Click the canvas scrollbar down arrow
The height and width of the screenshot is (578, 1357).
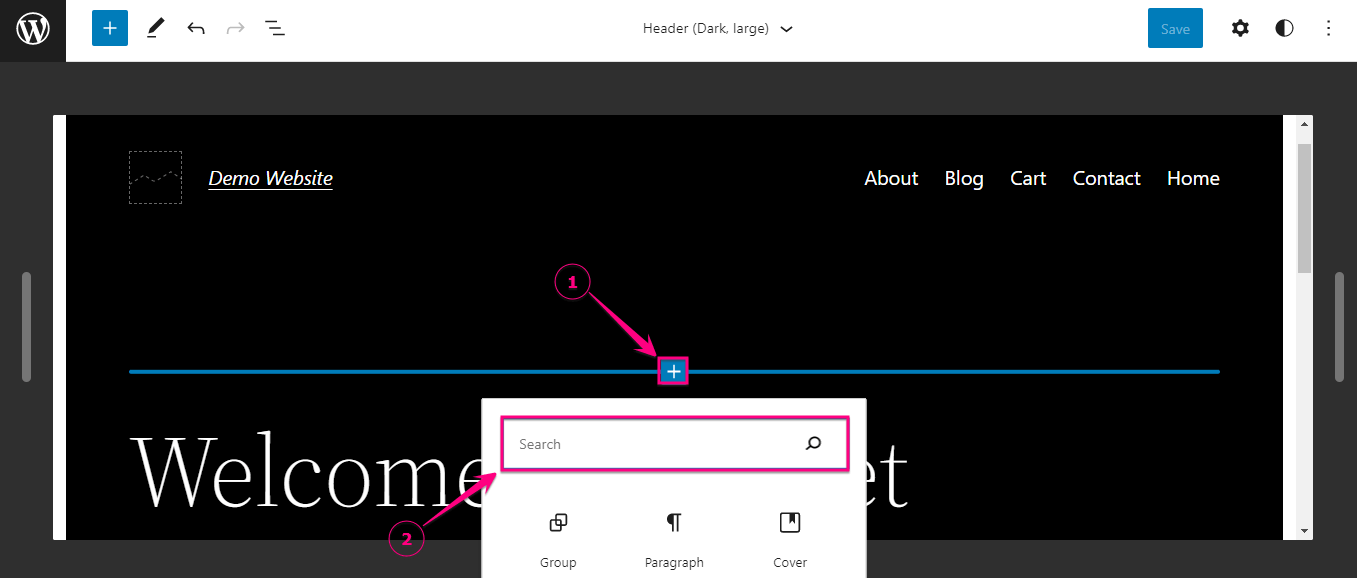1304,530
